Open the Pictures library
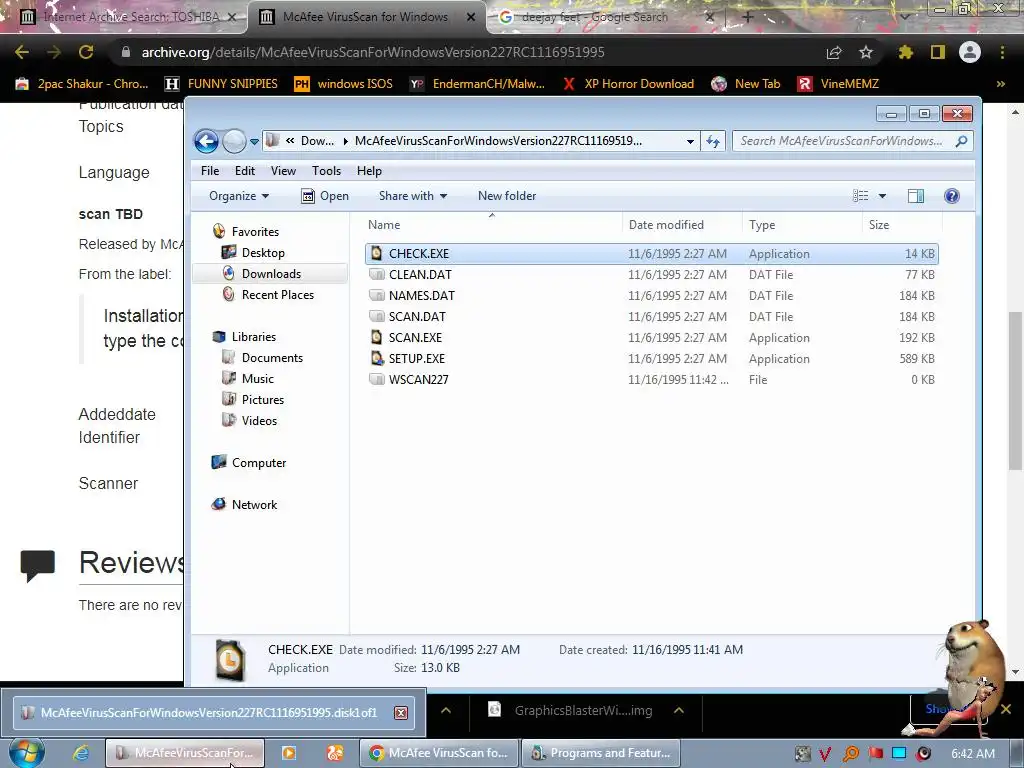 click(x=253, y=400)
